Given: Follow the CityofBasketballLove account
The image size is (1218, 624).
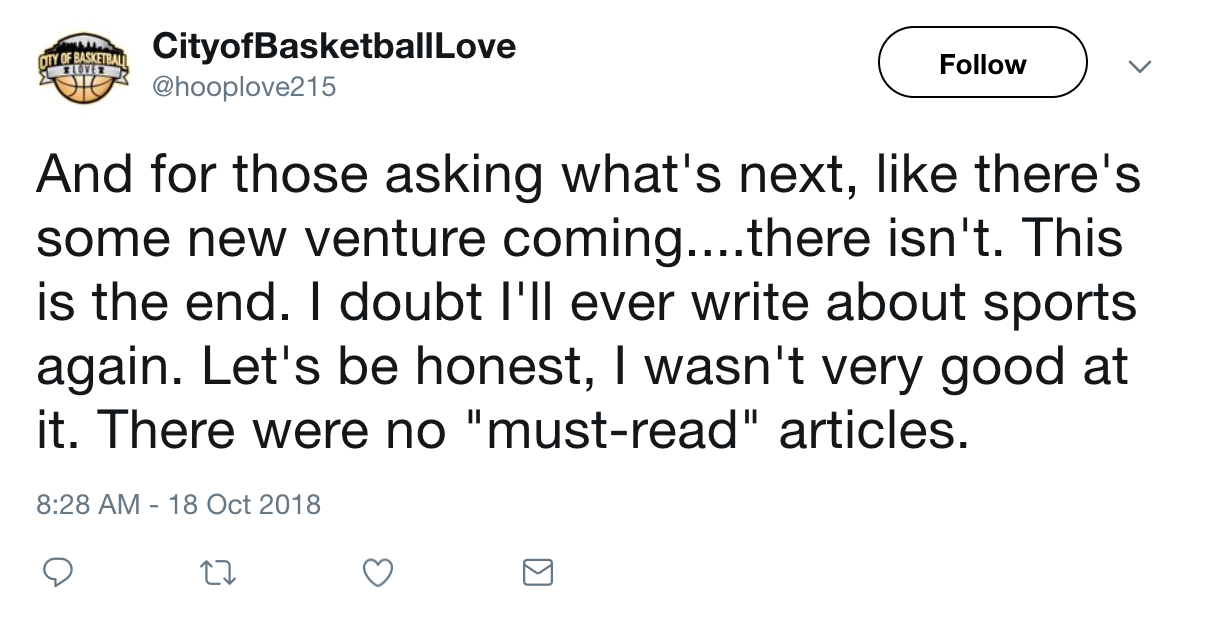Looking at the screenshot, I should 982,63.
